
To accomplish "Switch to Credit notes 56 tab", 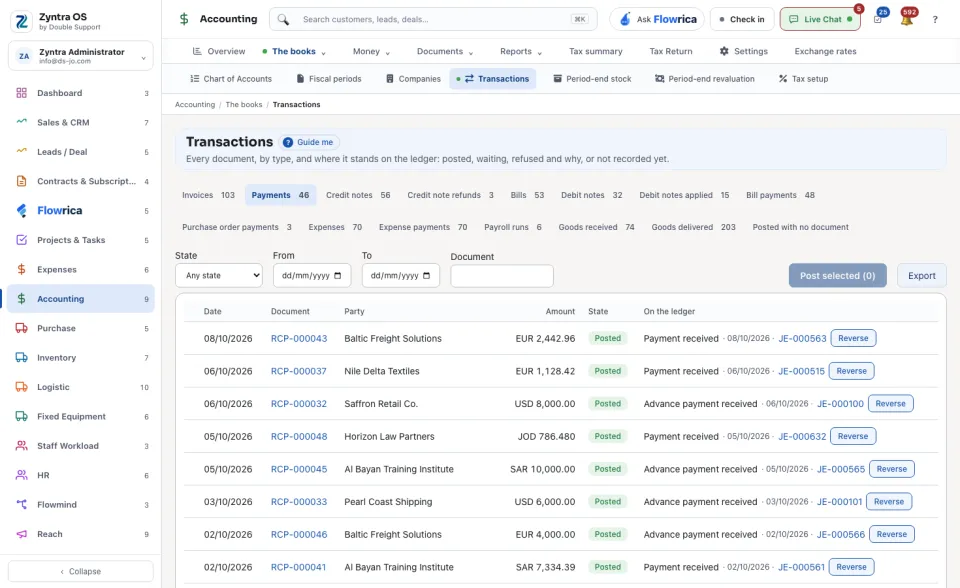I will [358, 195].
